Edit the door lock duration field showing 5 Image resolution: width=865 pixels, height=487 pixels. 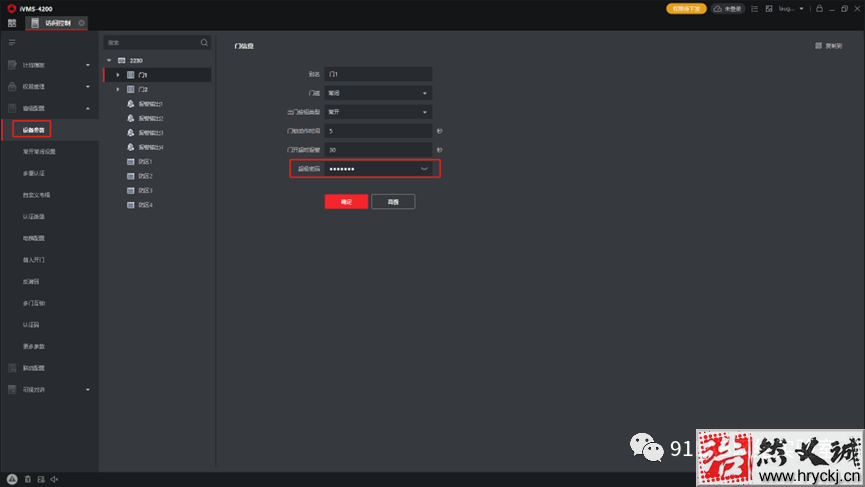pos(378,131)
